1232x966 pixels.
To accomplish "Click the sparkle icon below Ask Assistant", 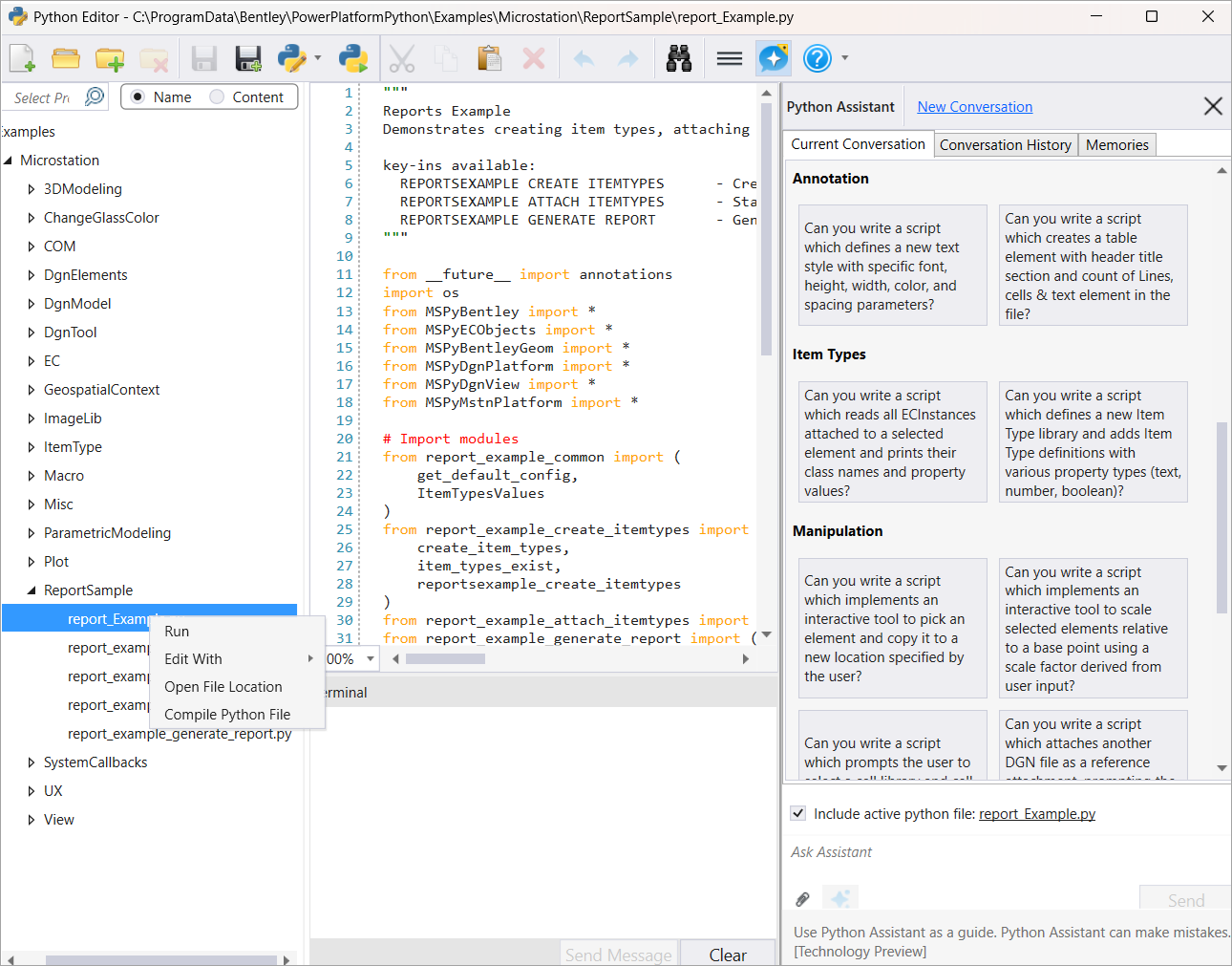I will 840,898.
